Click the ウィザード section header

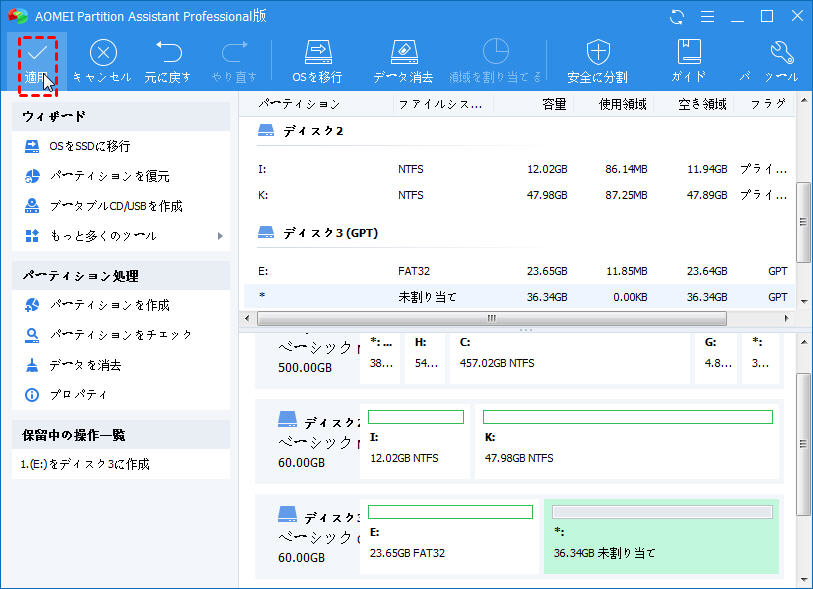[121, 117]
